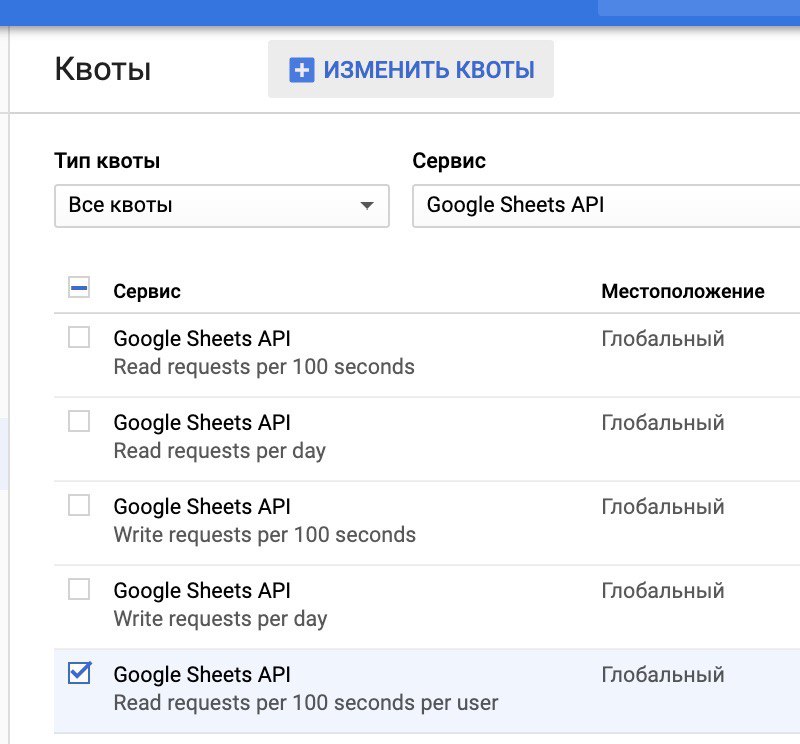800x744 pixels.
Task: Click Глобальный in the Read requests per day row
Action: (663, 423)
